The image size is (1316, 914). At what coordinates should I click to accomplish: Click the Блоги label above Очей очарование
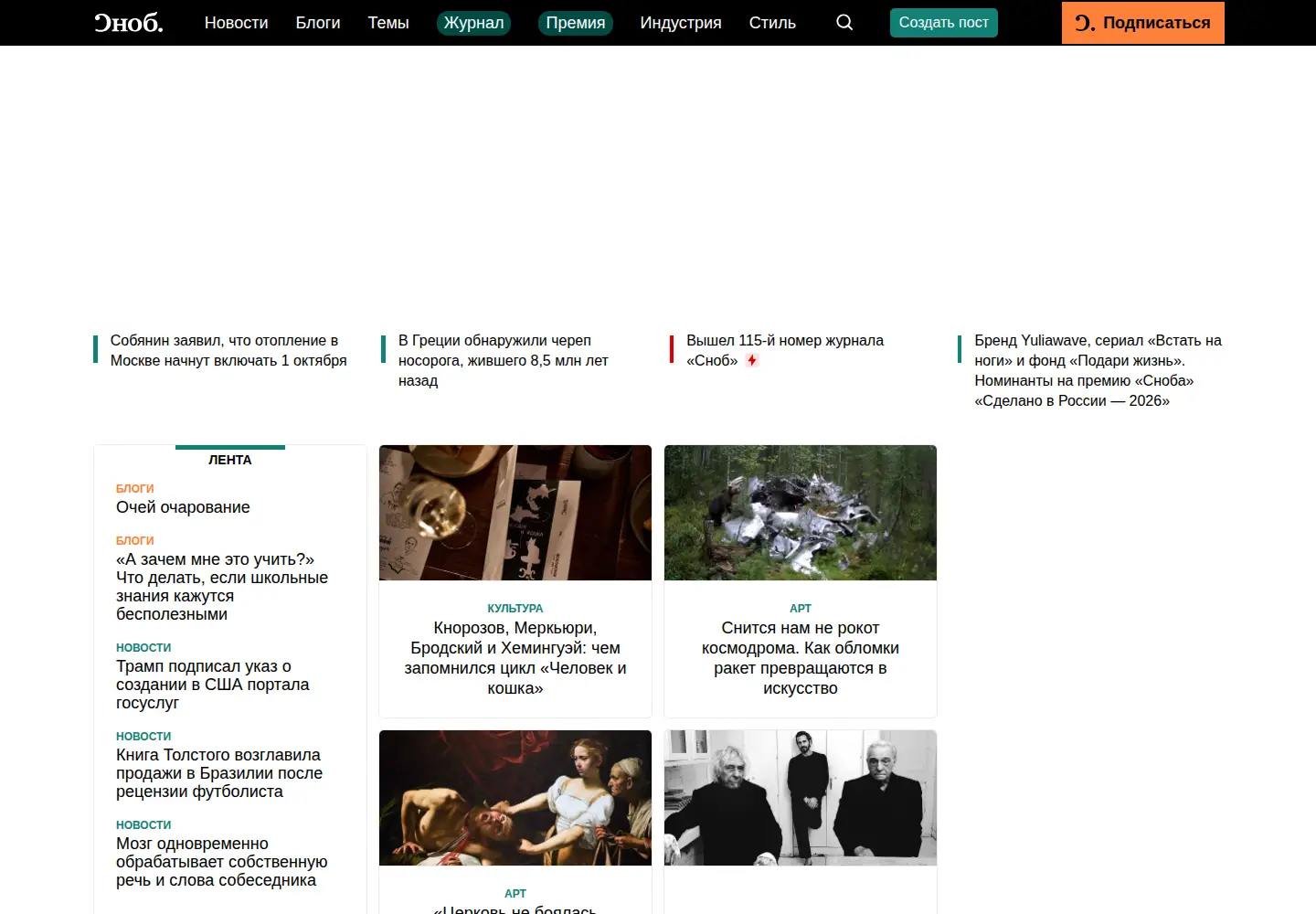[135, 489]
